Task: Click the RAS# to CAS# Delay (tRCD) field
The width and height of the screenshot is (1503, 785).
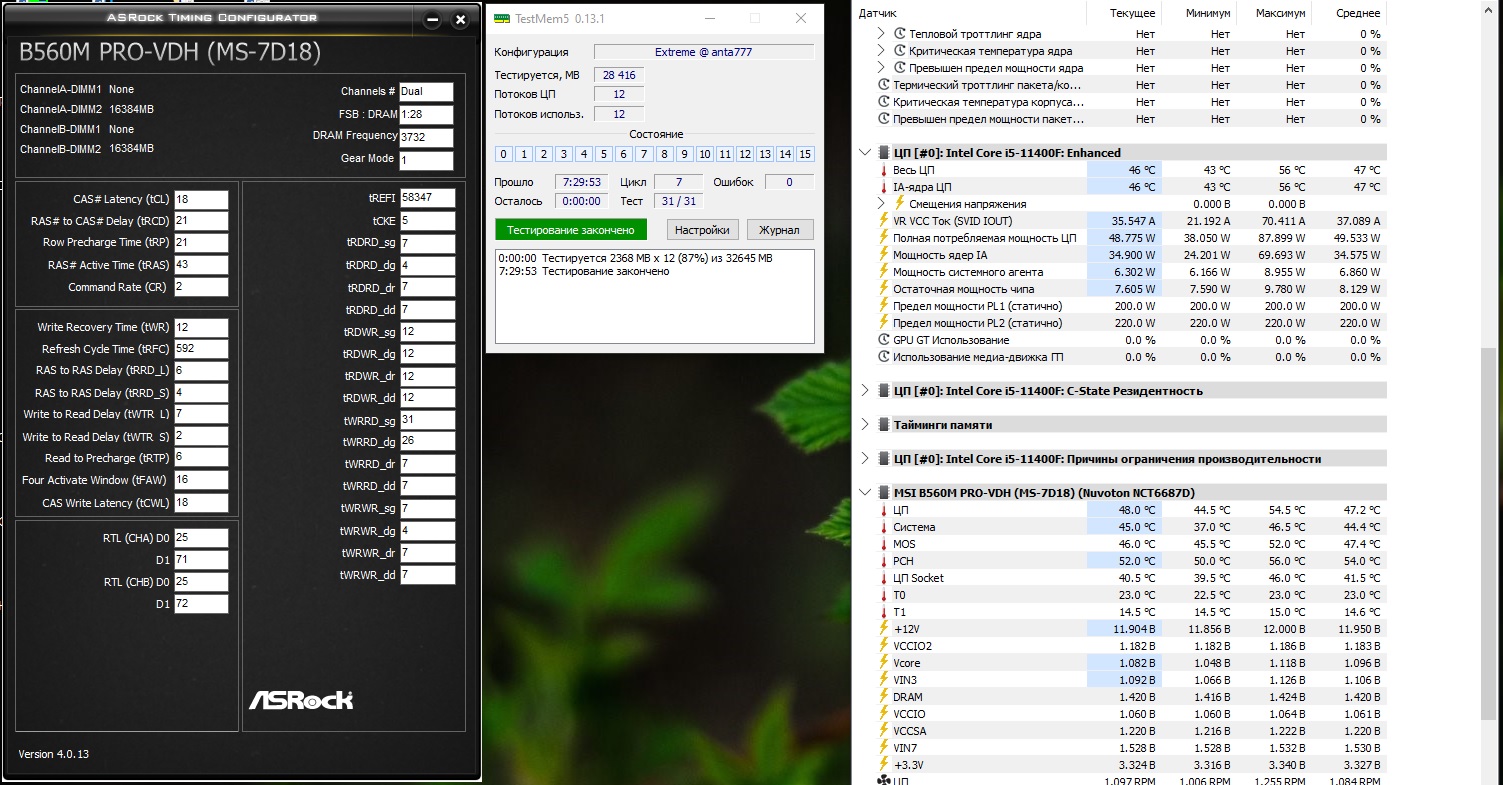Action: [x=201, y=221]
